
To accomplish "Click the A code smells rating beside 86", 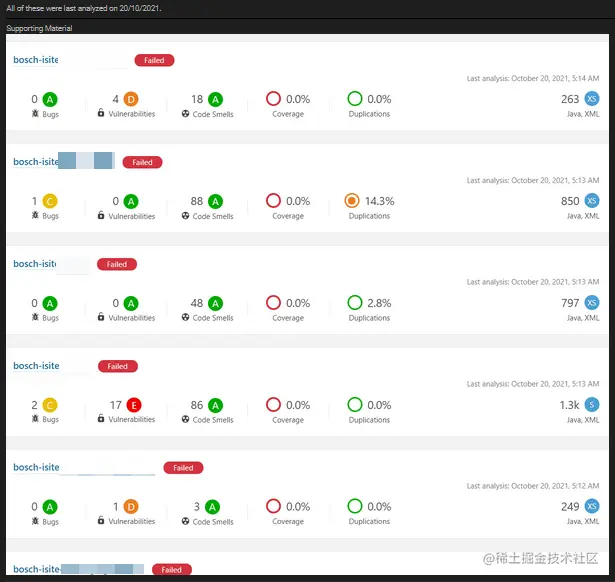I will 215,405.
